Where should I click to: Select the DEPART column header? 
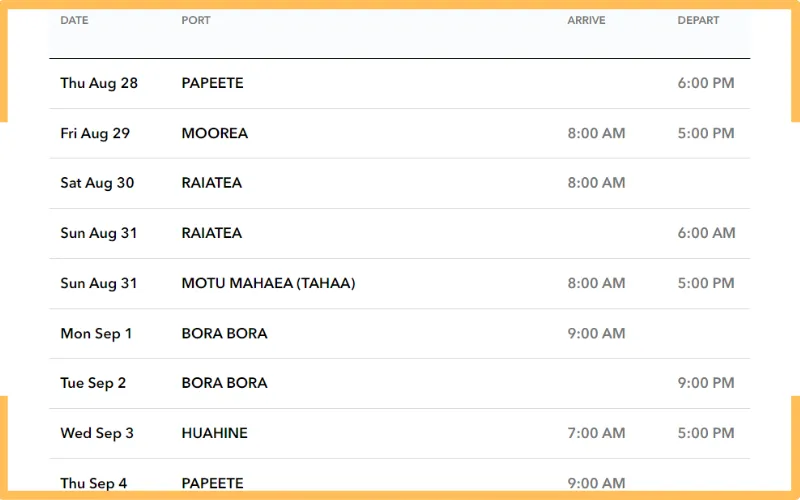pos(698,20)
